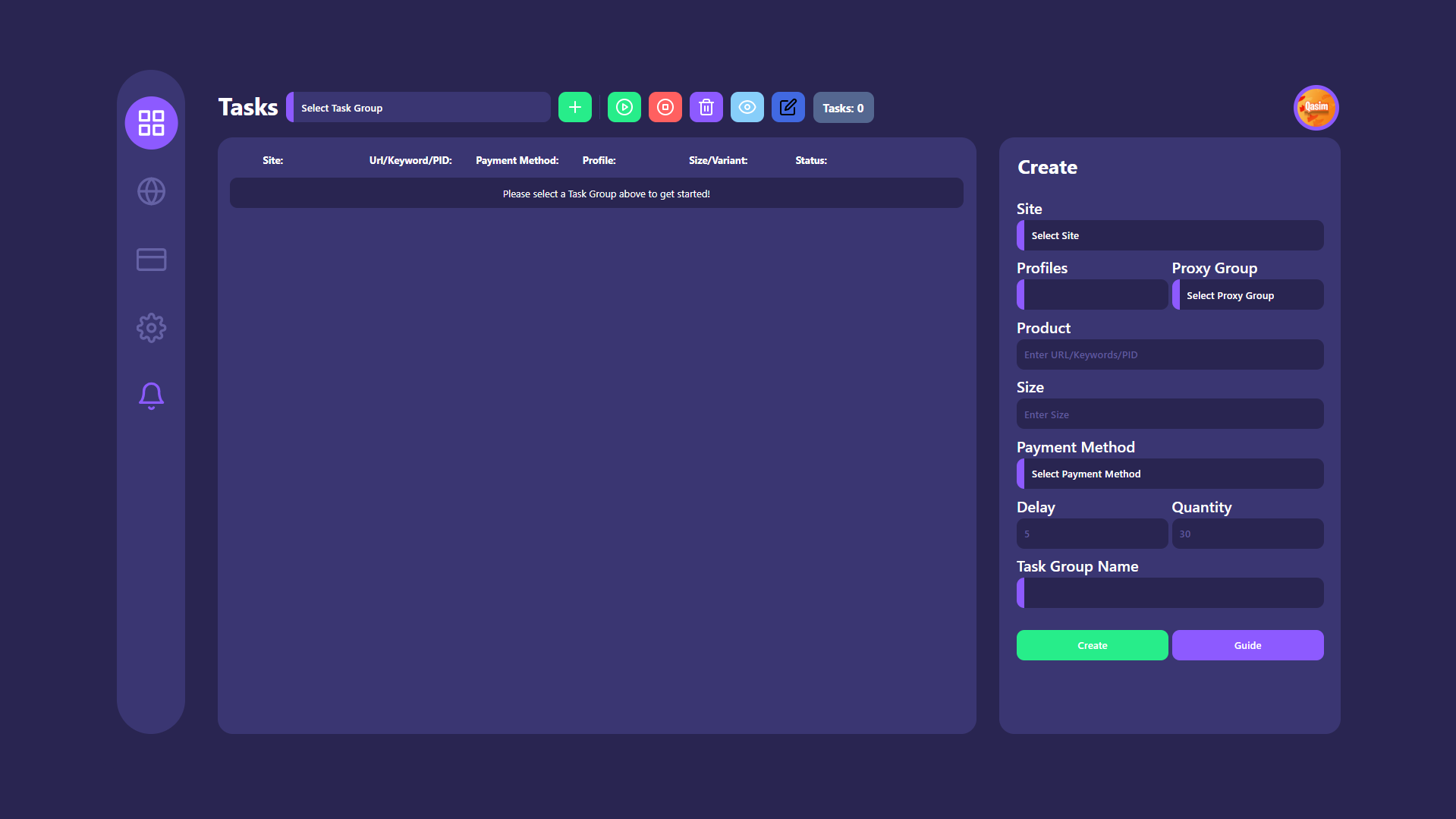Click the Product URL/Keywords/PID input field
1456x819 pixels.
click(x=1170, y=354)
